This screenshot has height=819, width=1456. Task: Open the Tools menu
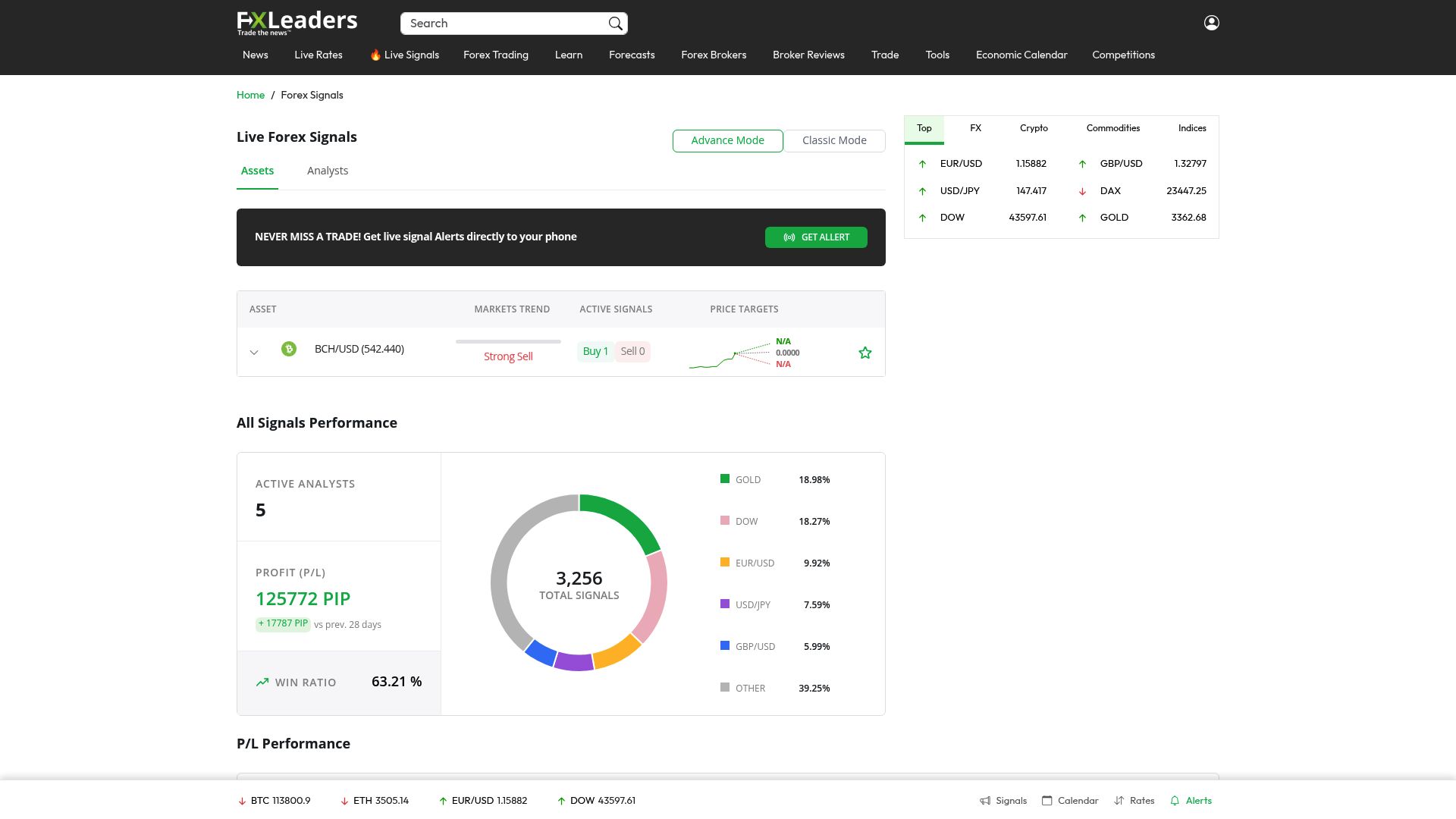[x=937, y=55]
